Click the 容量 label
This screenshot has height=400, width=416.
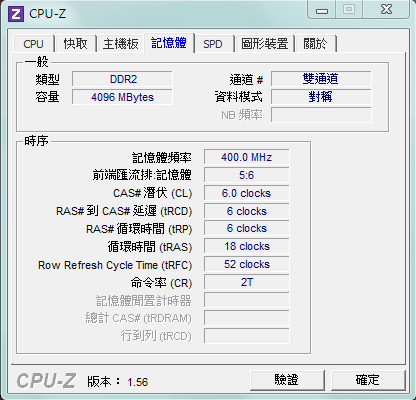(47, 97)
